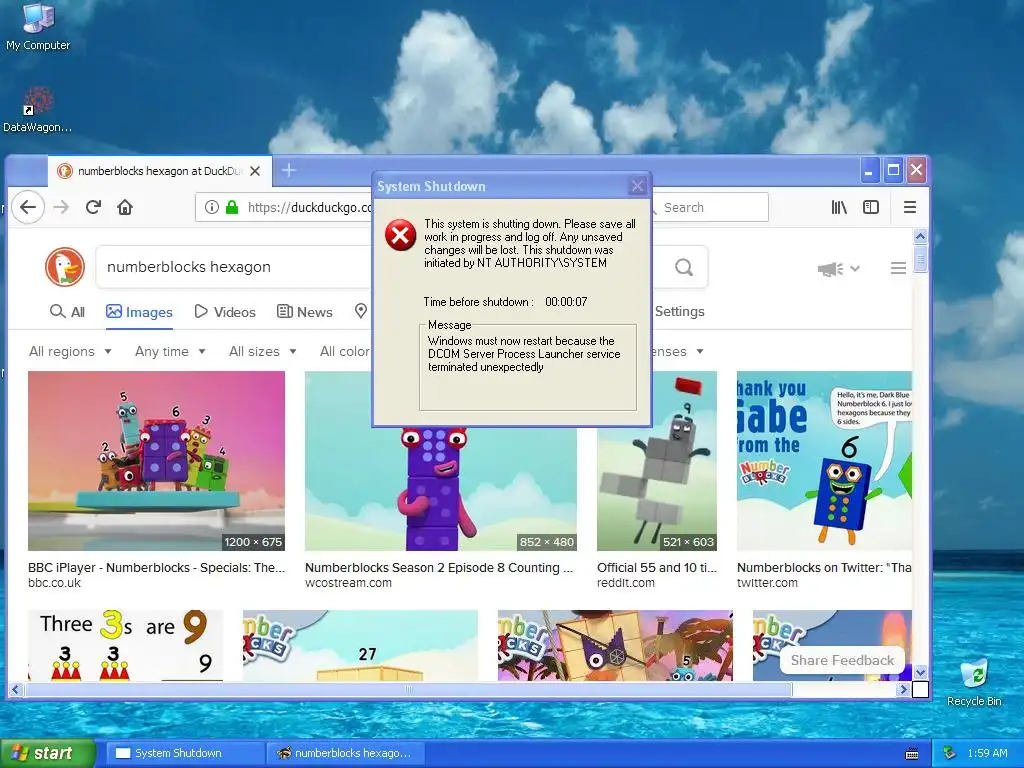The height and width of the screenshot is (768, 1024).
Task: Click vertical scrollbar up arrow
Action: click(920, 236)
